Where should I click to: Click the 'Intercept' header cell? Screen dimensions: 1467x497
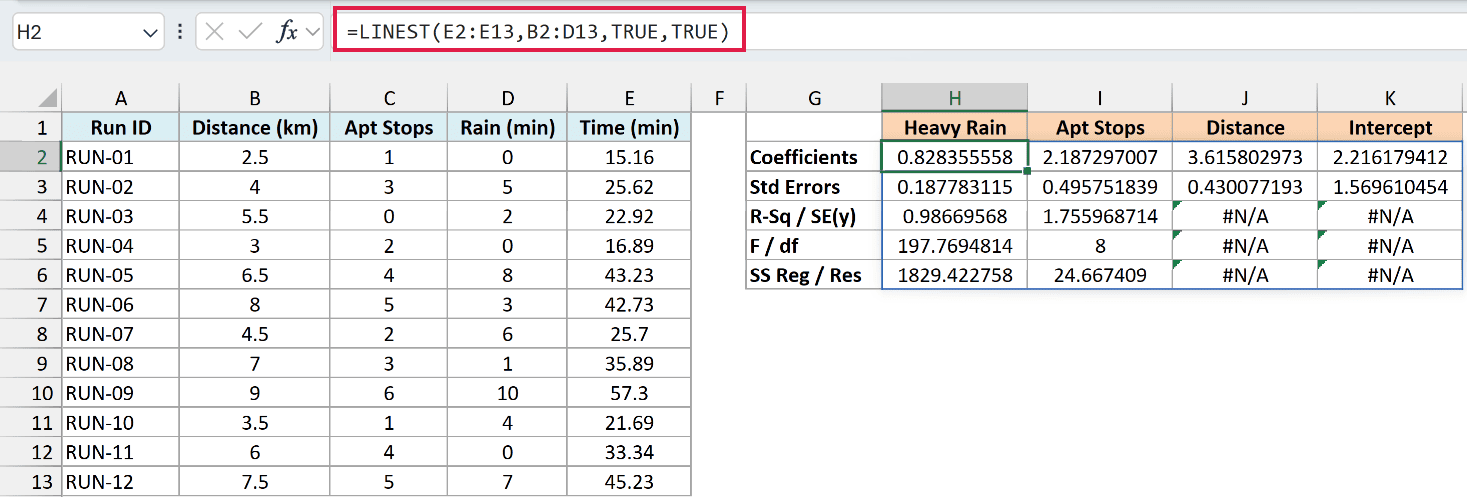click(x=1390, y=127)
